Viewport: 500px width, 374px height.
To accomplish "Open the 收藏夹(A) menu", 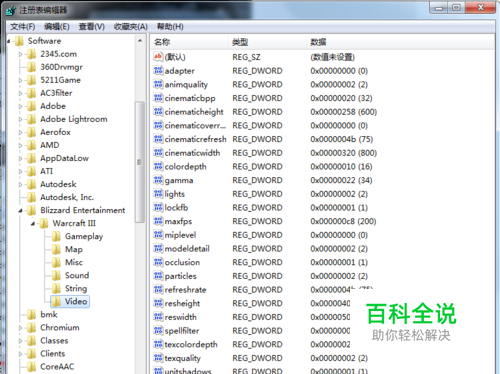I will point(131,27).
